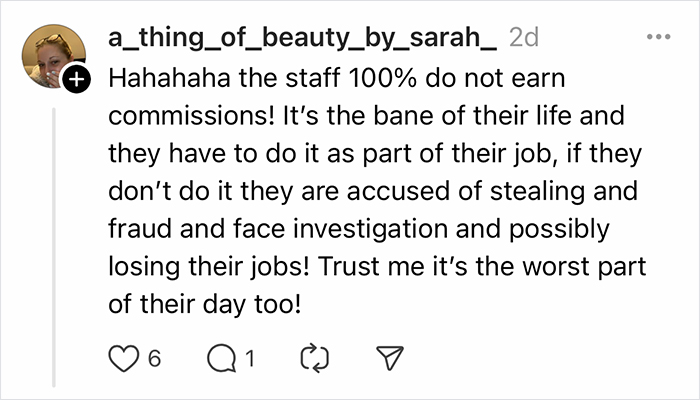This screenshot has height=400, width=700.
Task: Visit the a_thing_of_beauty_by_sarah_ username link
Action: coord(300,38)
